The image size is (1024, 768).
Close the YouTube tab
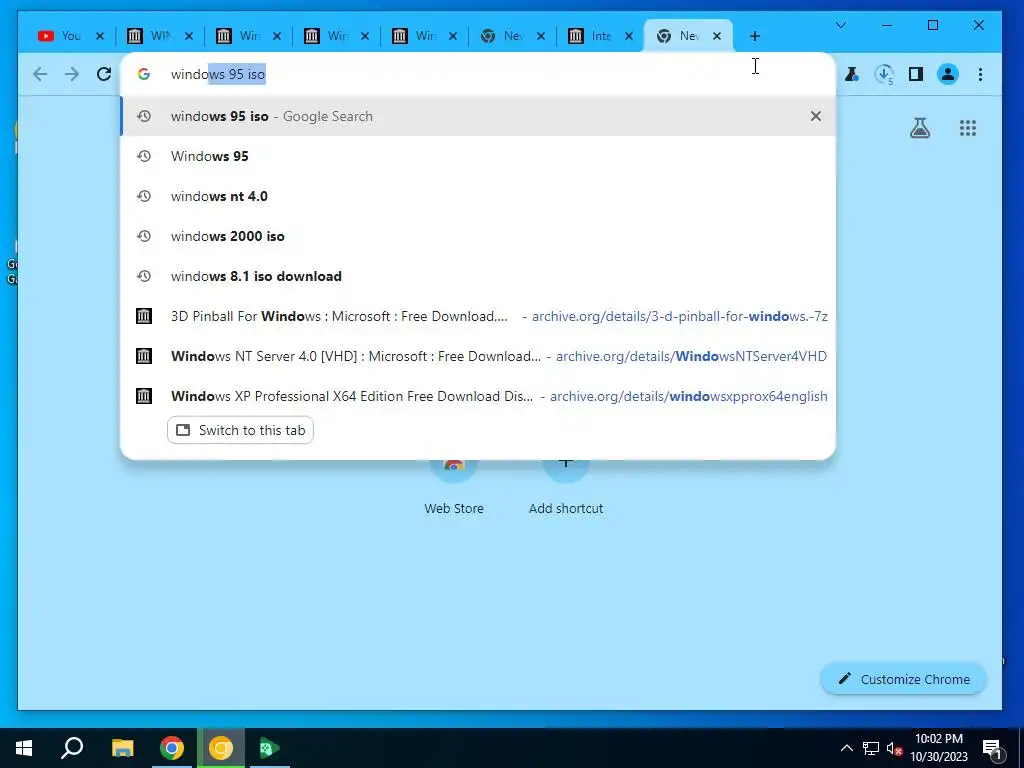(x=100, y=36)
